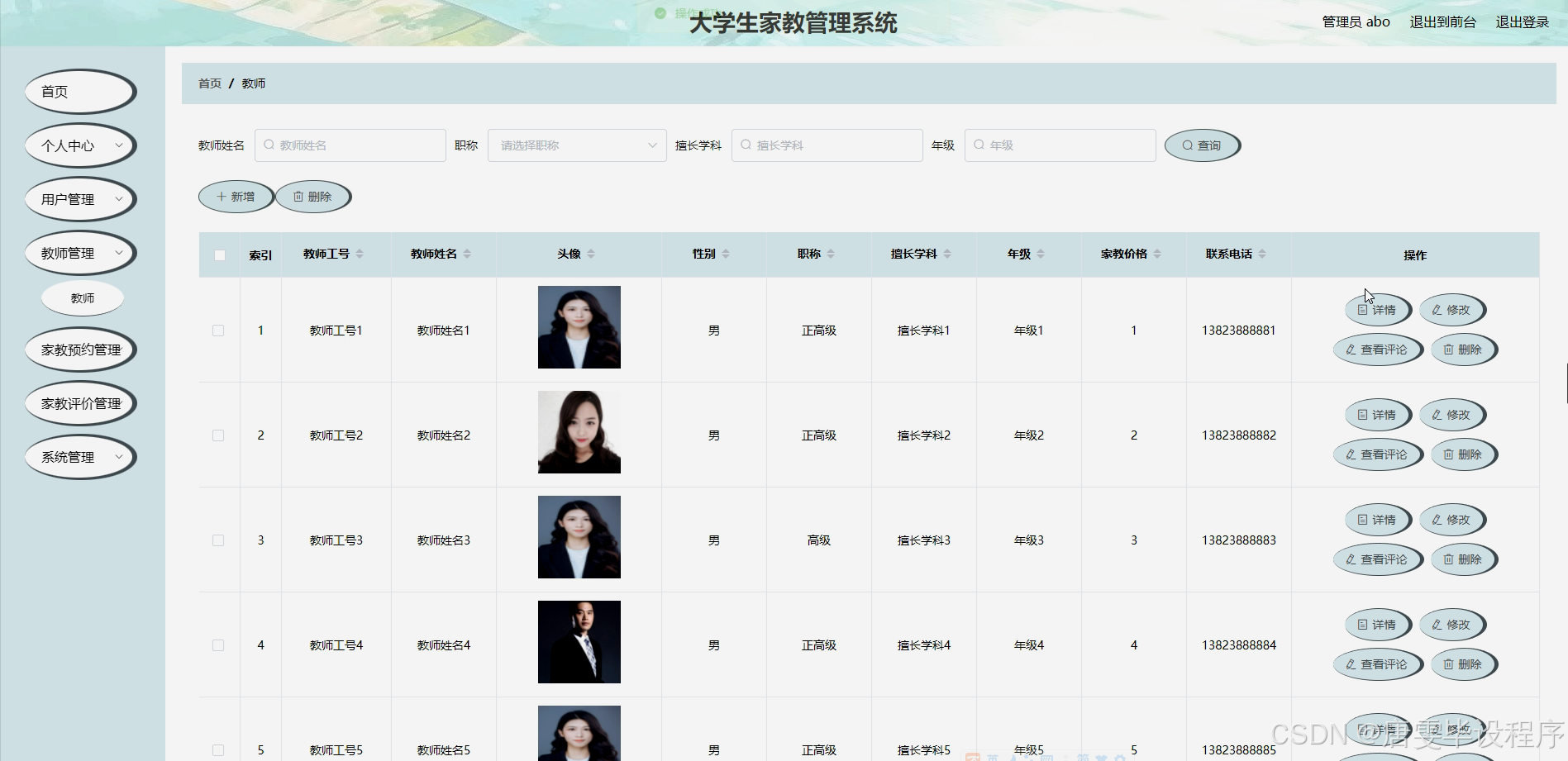
Task: Click 删除 in 教师姓名2 row
Action: [1464, 454]
